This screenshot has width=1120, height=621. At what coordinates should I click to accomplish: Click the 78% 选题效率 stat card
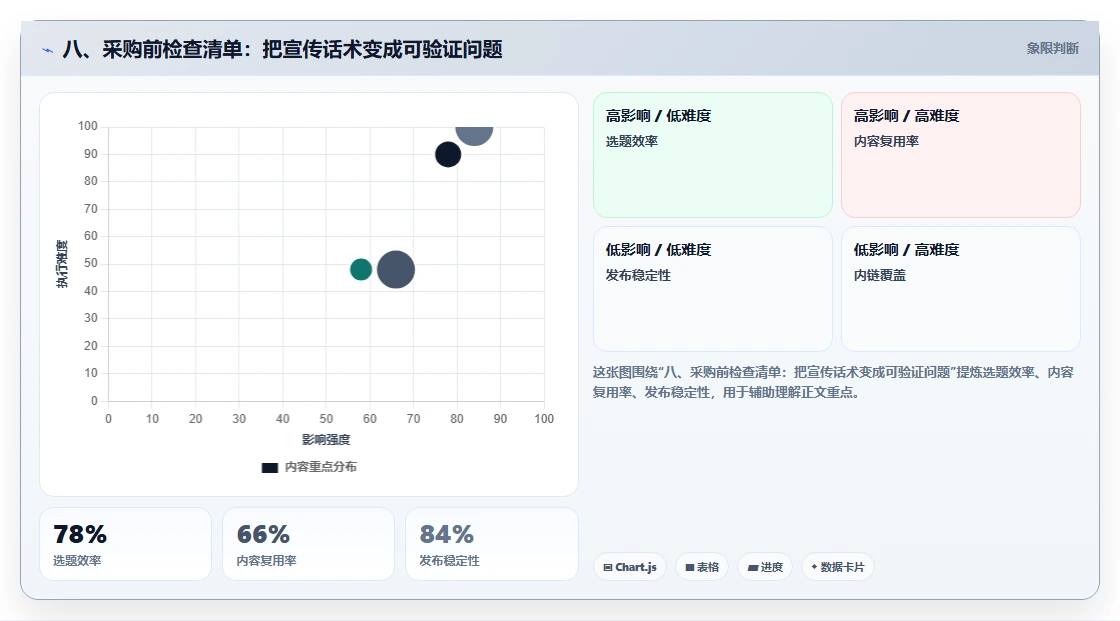125,544
